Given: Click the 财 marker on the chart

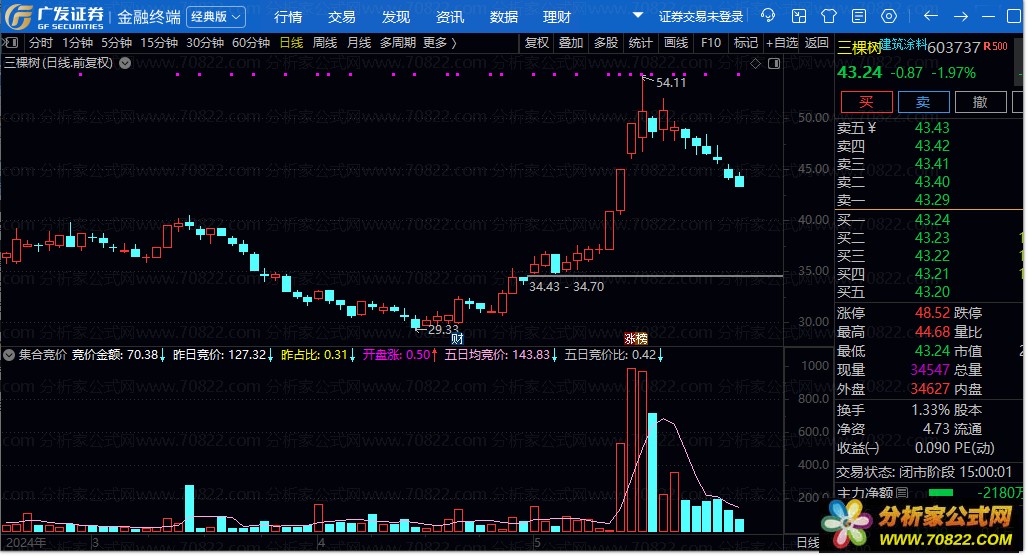Looking at the screenshot, I should click(457, 339).
